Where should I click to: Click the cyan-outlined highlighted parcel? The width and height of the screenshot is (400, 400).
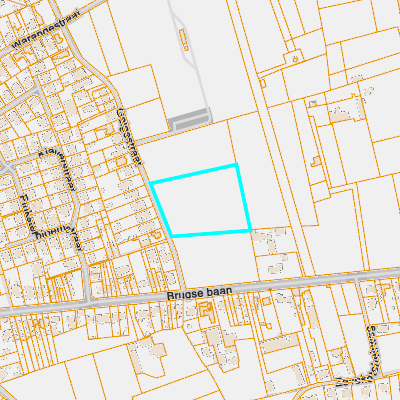(x=202, y=201)
